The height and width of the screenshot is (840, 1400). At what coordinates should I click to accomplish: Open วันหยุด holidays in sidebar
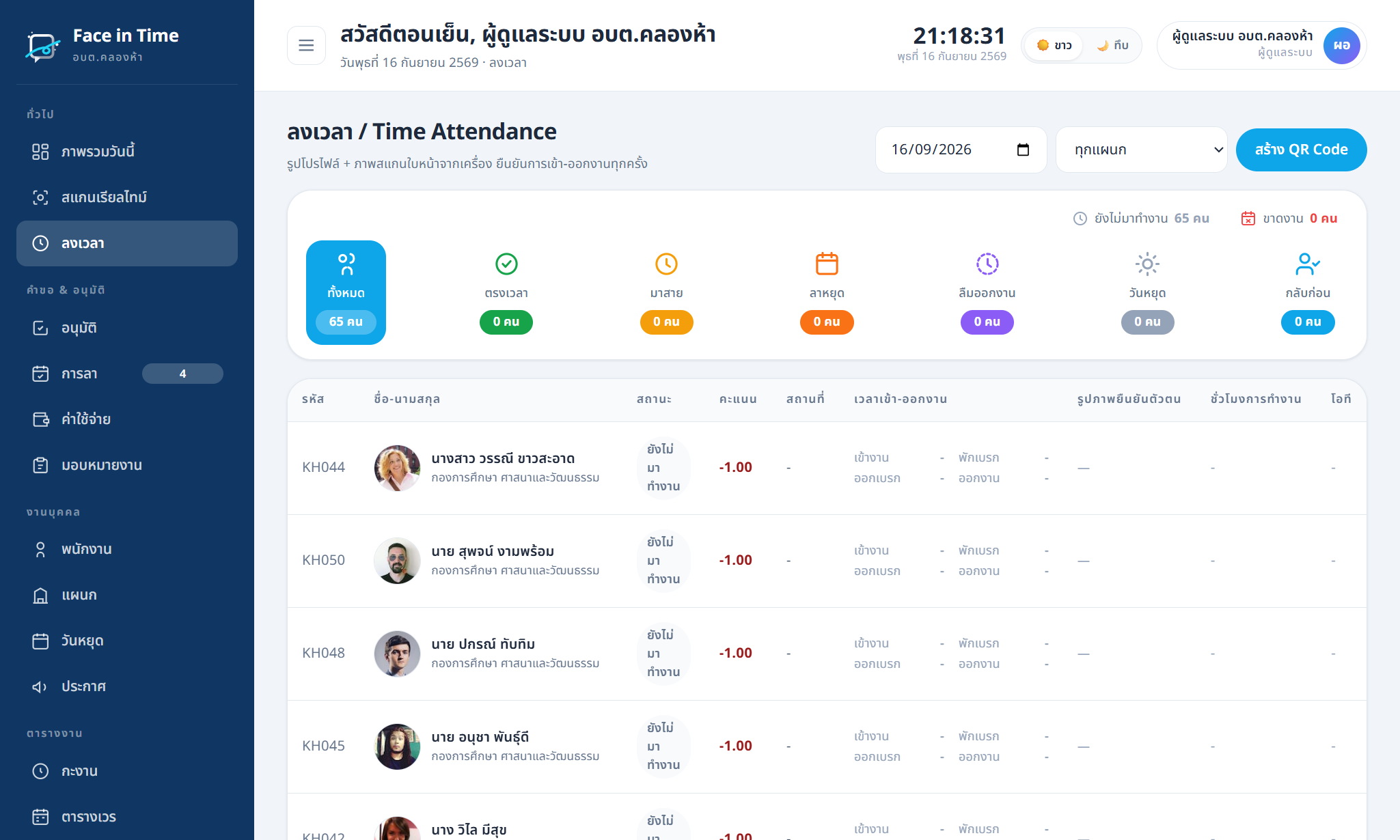click(x=127, y=641)
